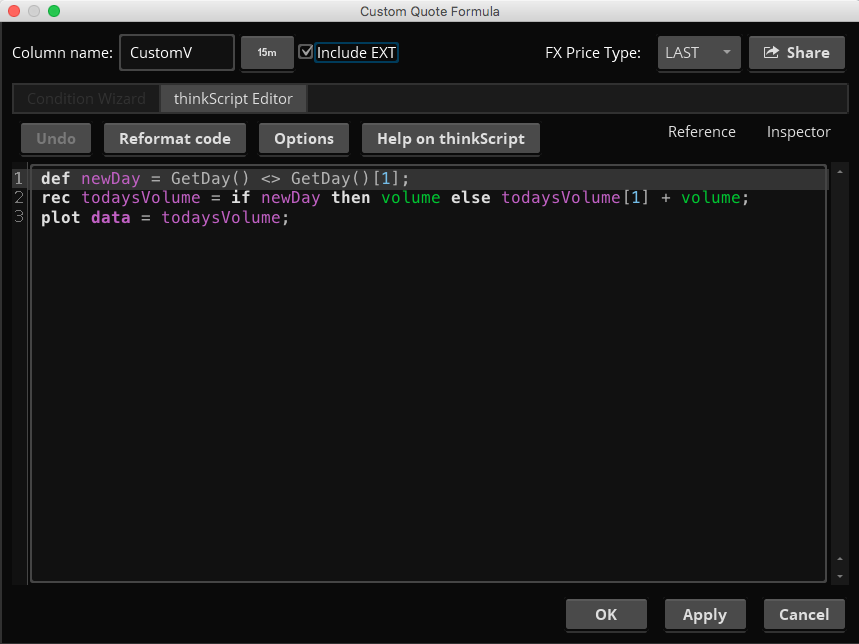
Task: Click the 'def newDay' code line
Action: 225,179
